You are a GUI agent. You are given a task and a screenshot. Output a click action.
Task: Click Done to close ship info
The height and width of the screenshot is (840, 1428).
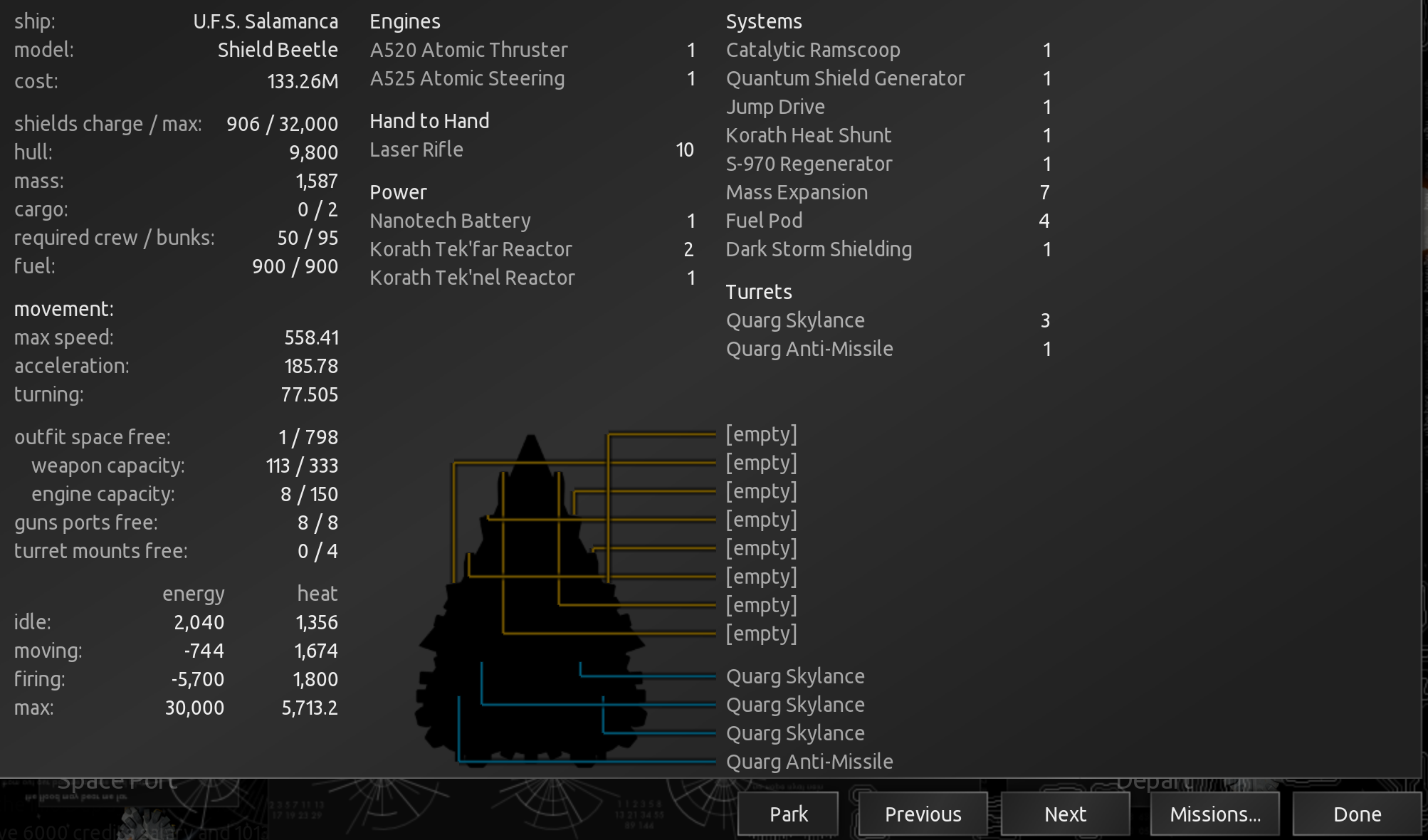click(1357, 814)
